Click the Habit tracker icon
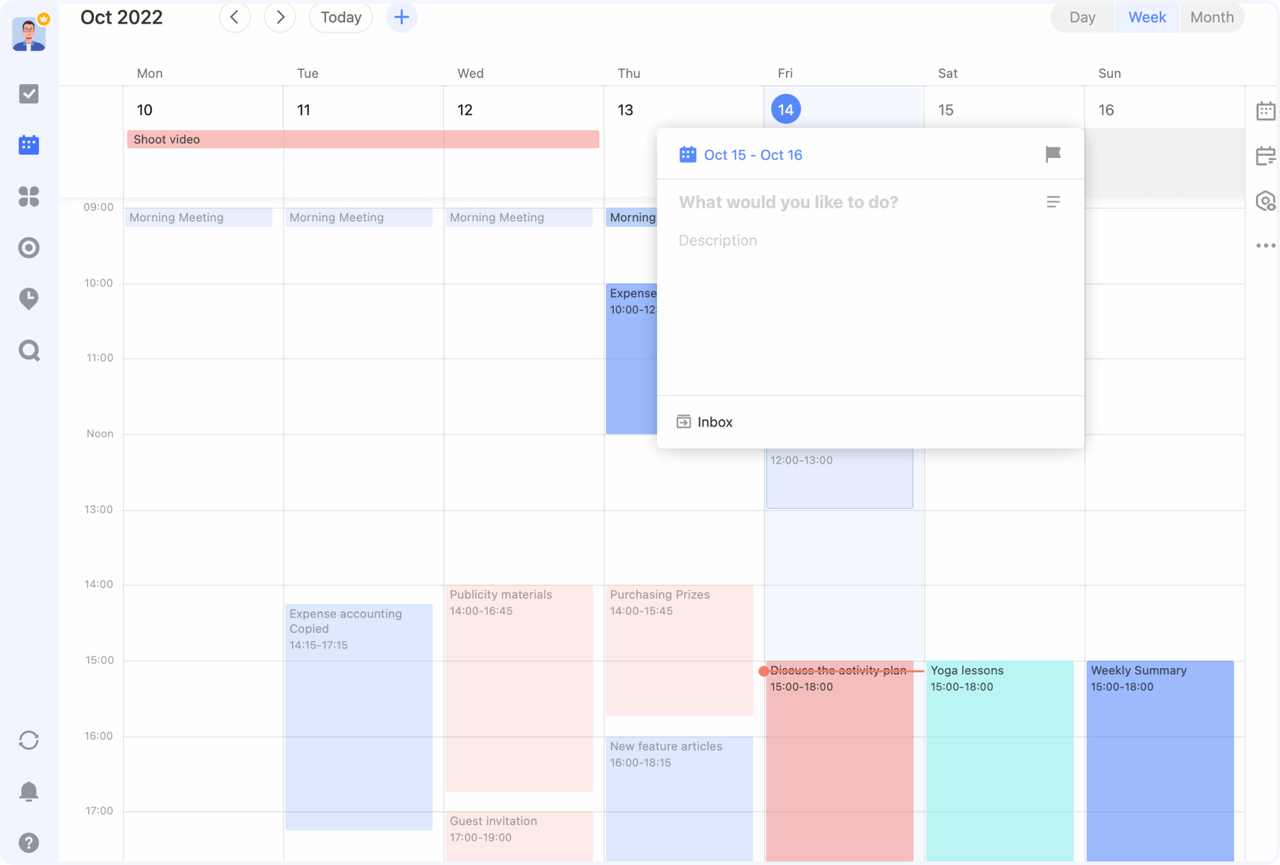This screenshot has width=1280, height=865. point(29,247)
